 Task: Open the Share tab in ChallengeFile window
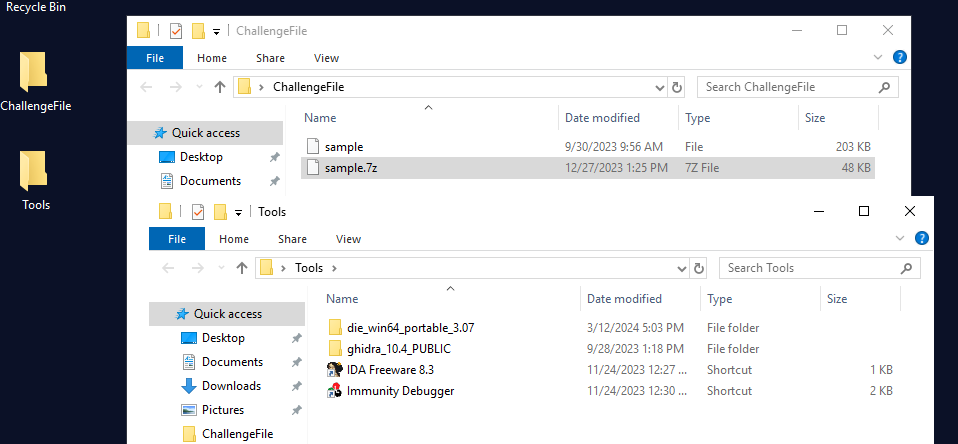pos(270,58)
